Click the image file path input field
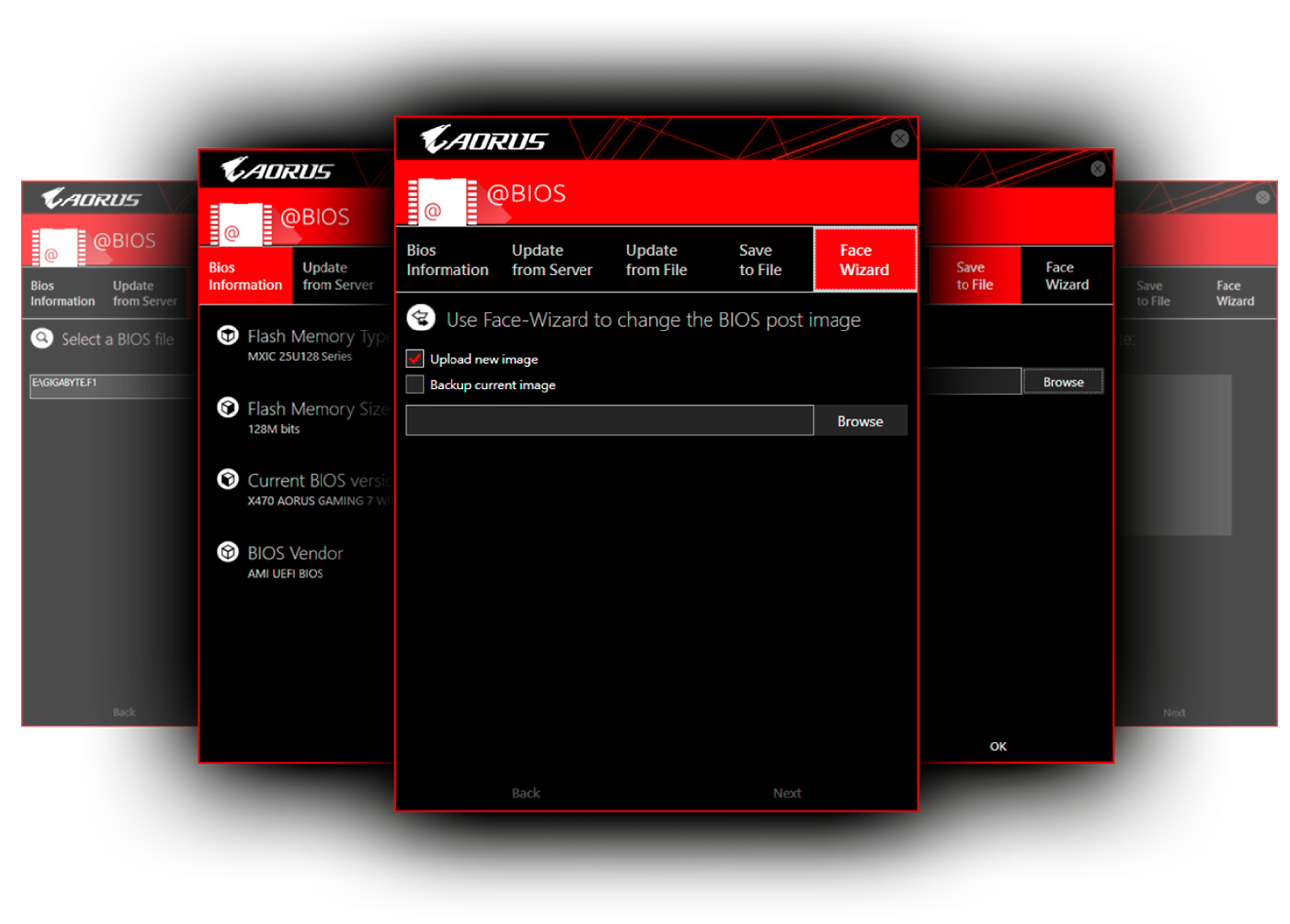Image resolution: width=1290 pixels, height=924 pixels. (x=609, y=421)
